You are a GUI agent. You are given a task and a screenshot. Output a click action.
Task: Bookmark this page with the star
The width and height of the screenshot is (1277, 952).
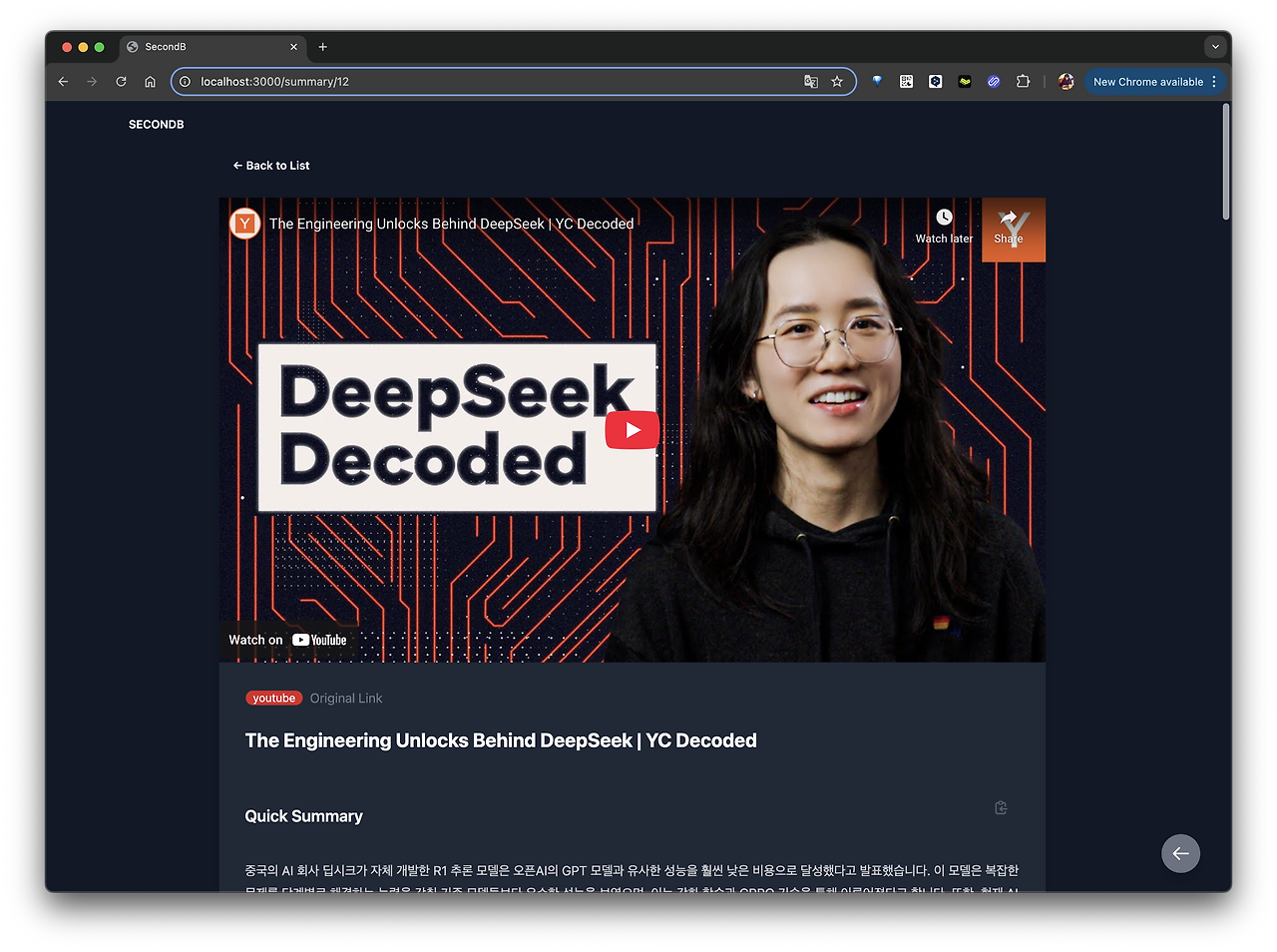pyautogui.click(x=837, y=82)
